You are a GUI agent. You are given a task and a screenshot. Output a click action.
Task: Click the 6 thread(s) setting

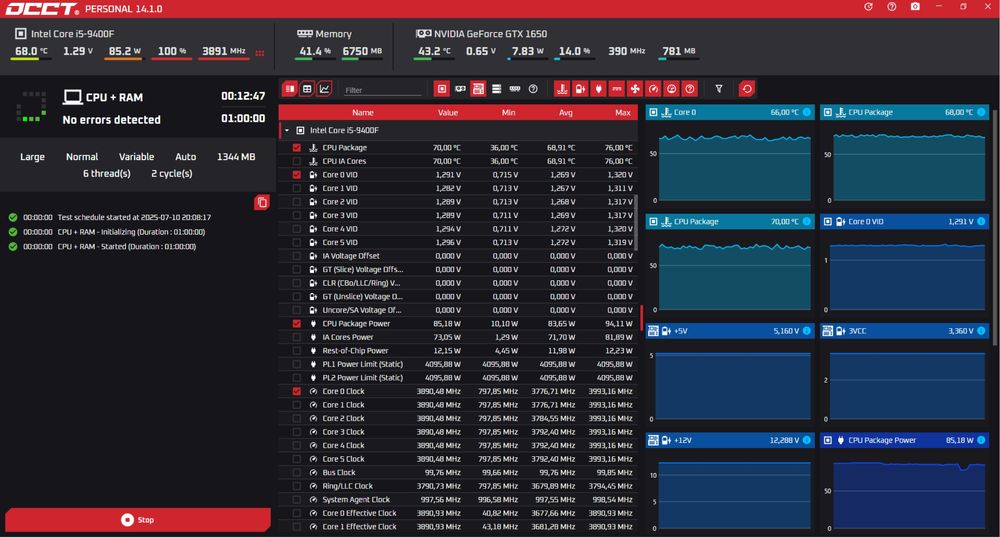[107, 173]
